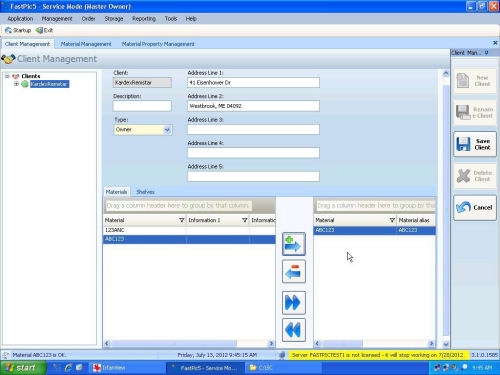Click the remove material from client arrow button
Image resolution: width=500 pixels, height=375 pixels.
[x=293, y=271]
